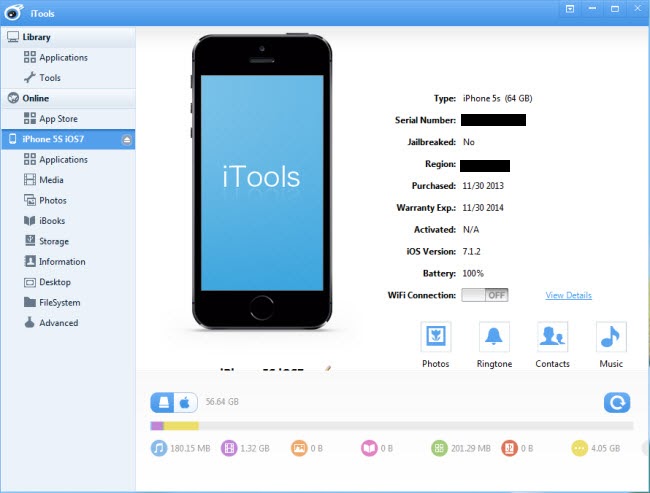Click the iTools phone preview image
Viewport: 650px width, 493px height.
pyautogui.click(x=262, y=182)
